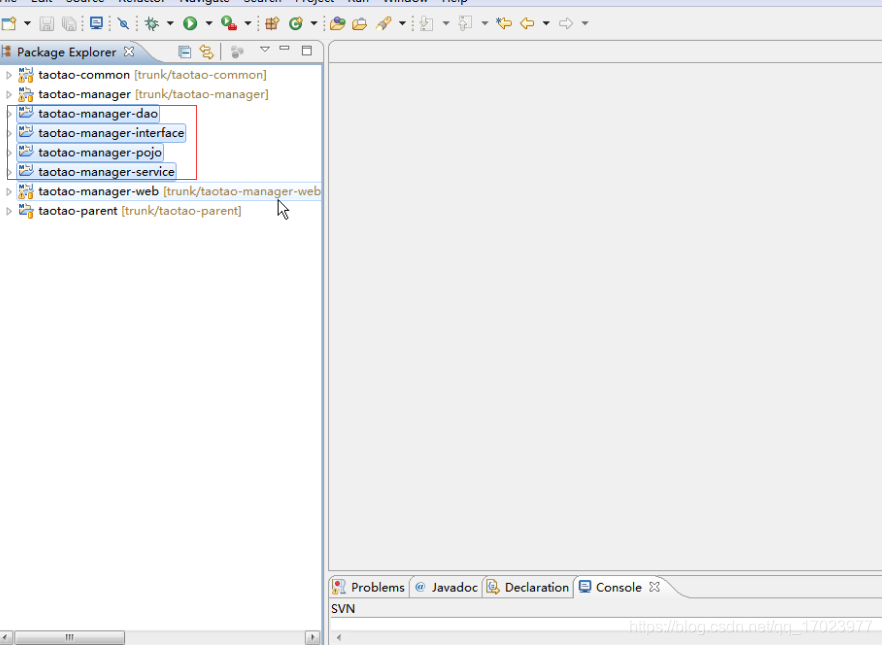The image size is (882, 645).
Task: Minimize the Package Explorer panel
Action: [285, 49]
